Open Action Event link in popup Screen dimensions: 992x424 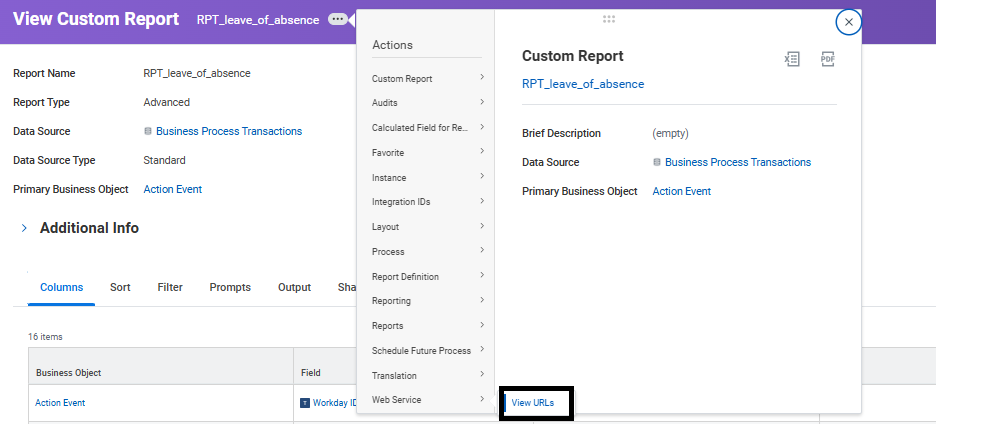coord(681,191)
